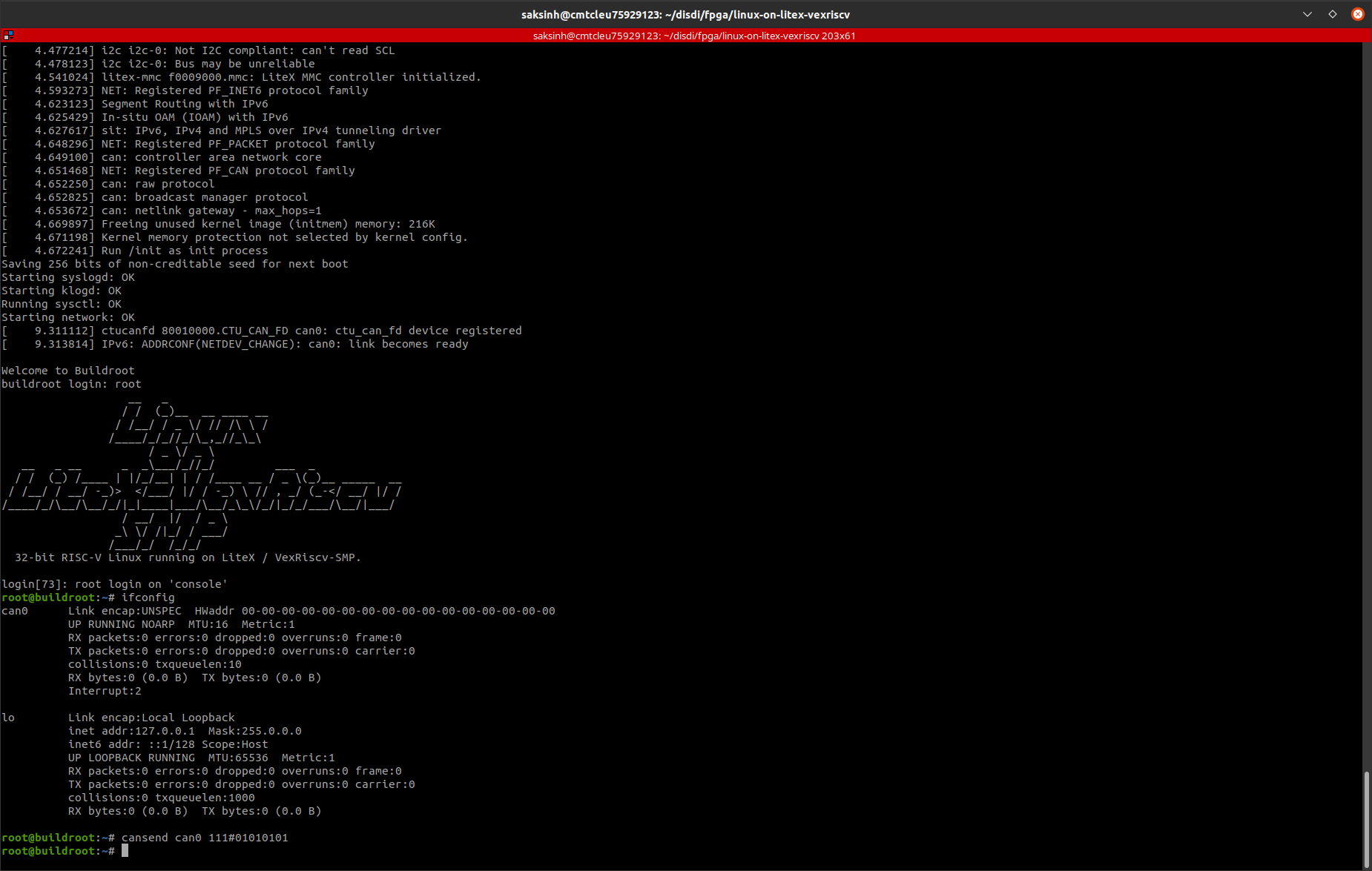Click 'Freeing unused kernel image' line
The image size is (1372, 871).
[218, 224]
